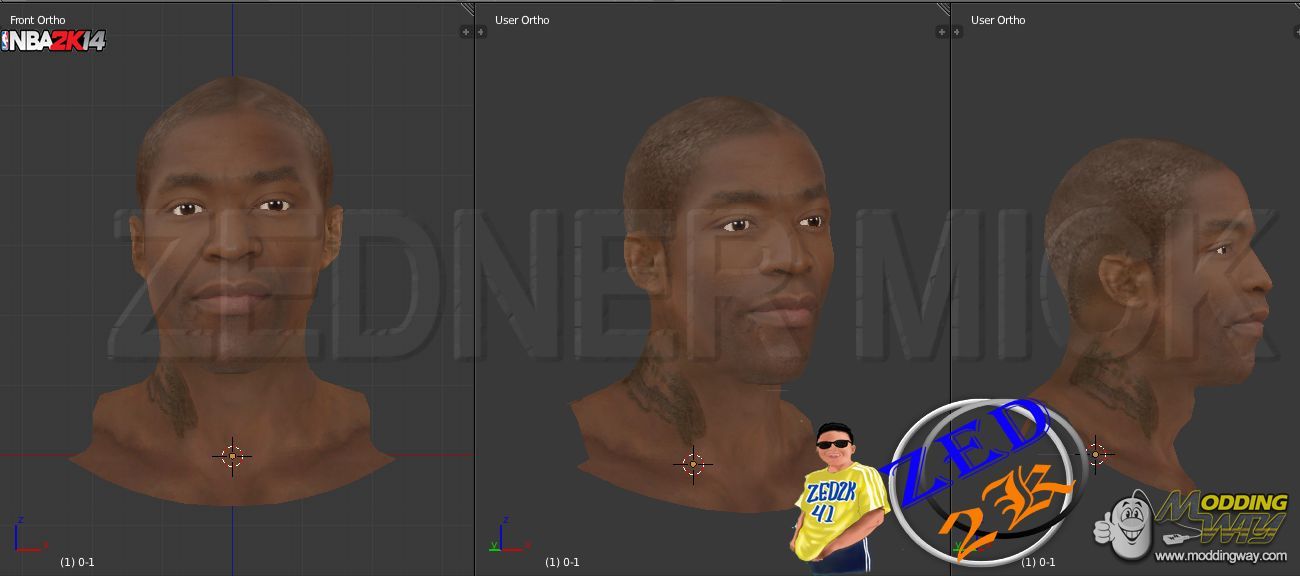
Task: Click the User Ortho label in middle viewport
Action: (x=522, y=20)
